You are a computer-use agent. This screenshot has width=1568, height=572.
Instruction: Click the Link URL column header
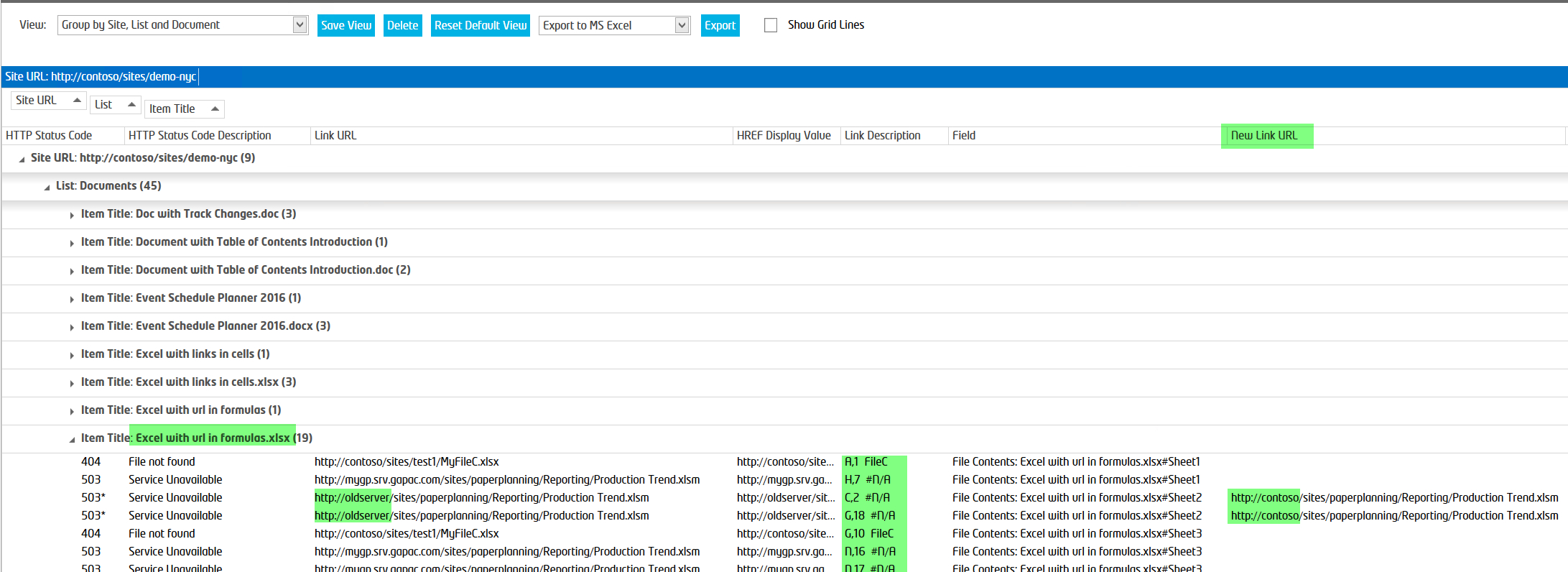[x=335, y=135]
